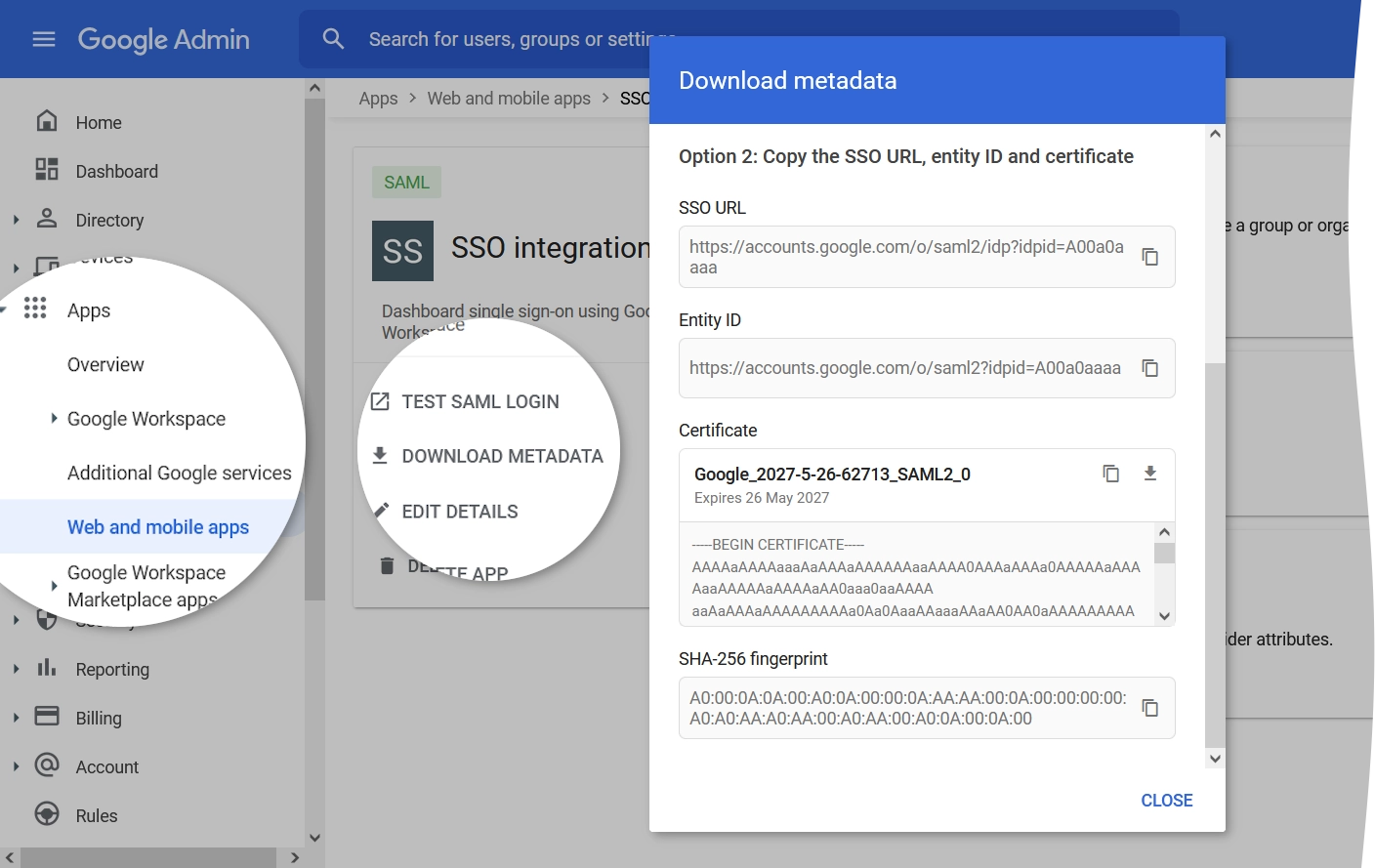The image size is (1375, 868).
Task: Download the certificate file
Action: (1150, 474)
